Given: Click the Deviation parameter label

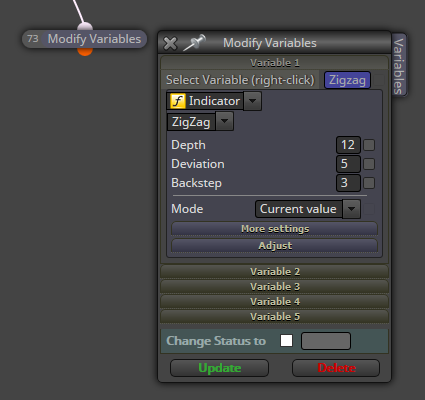Looking at the screenshot, I should coord(198,164).
